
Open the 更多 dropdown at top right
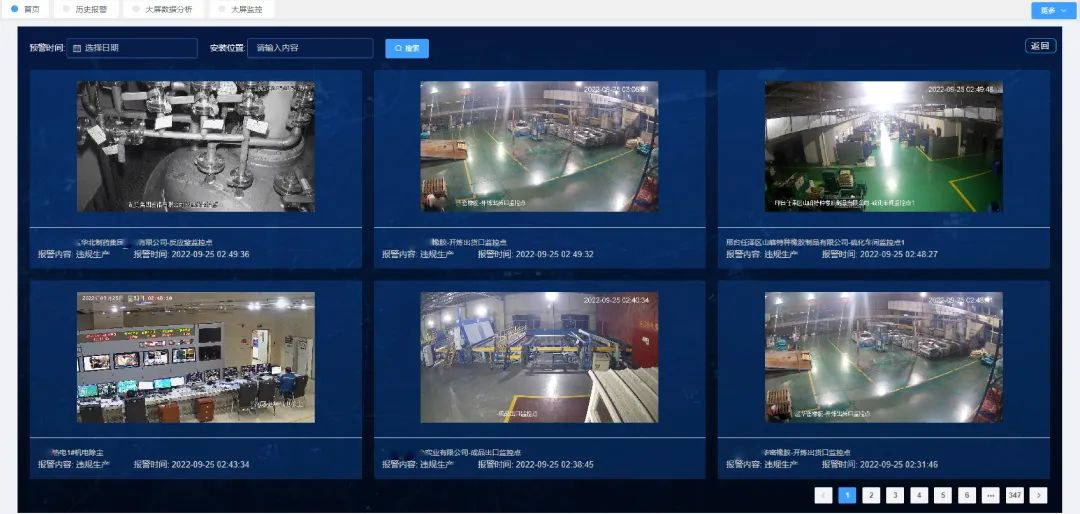point(1052,10)
